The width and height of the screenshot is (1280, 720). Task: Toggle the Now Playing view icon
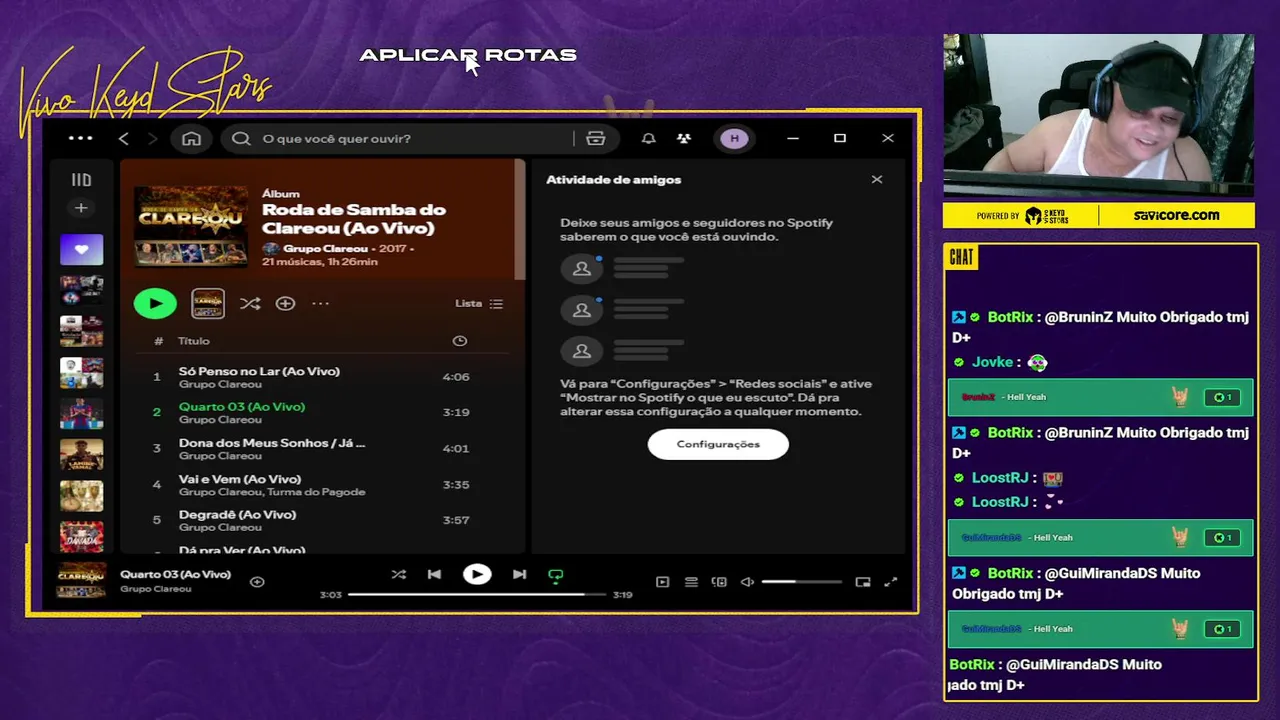pos(662,582)
